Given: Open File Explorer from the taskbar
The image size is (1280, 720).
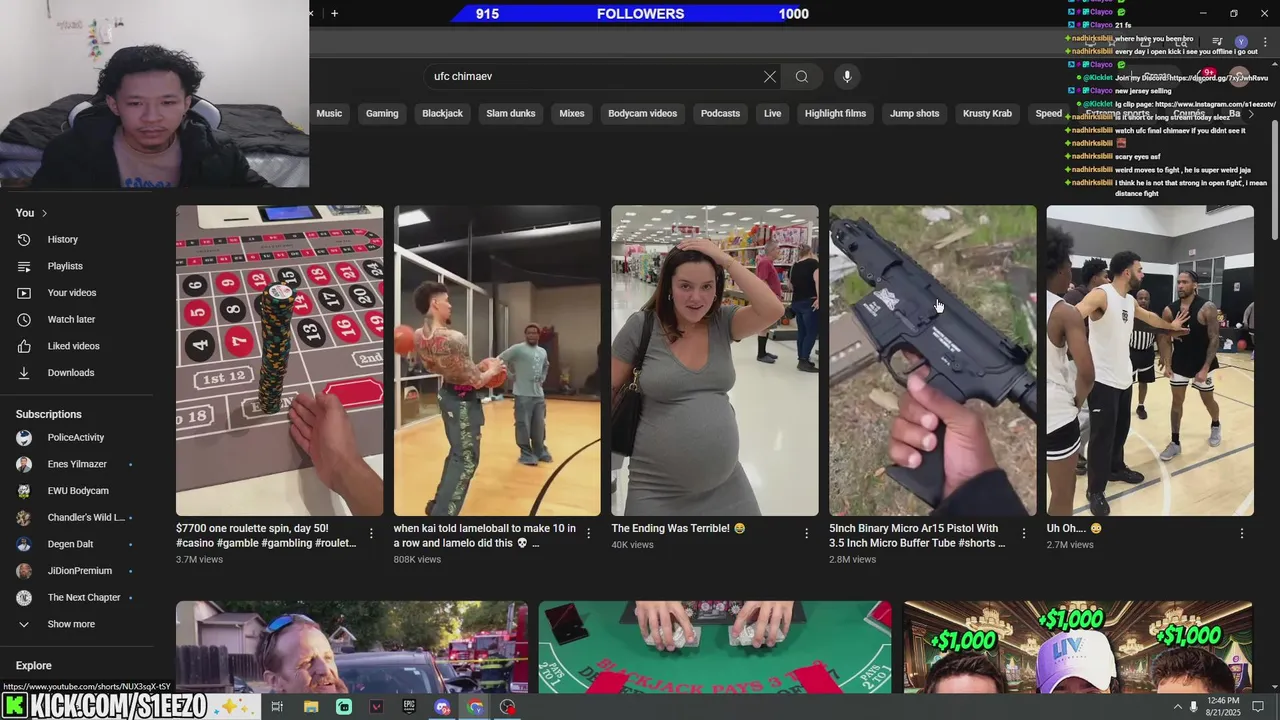Looking at the screenshot, I should (311, 707).
